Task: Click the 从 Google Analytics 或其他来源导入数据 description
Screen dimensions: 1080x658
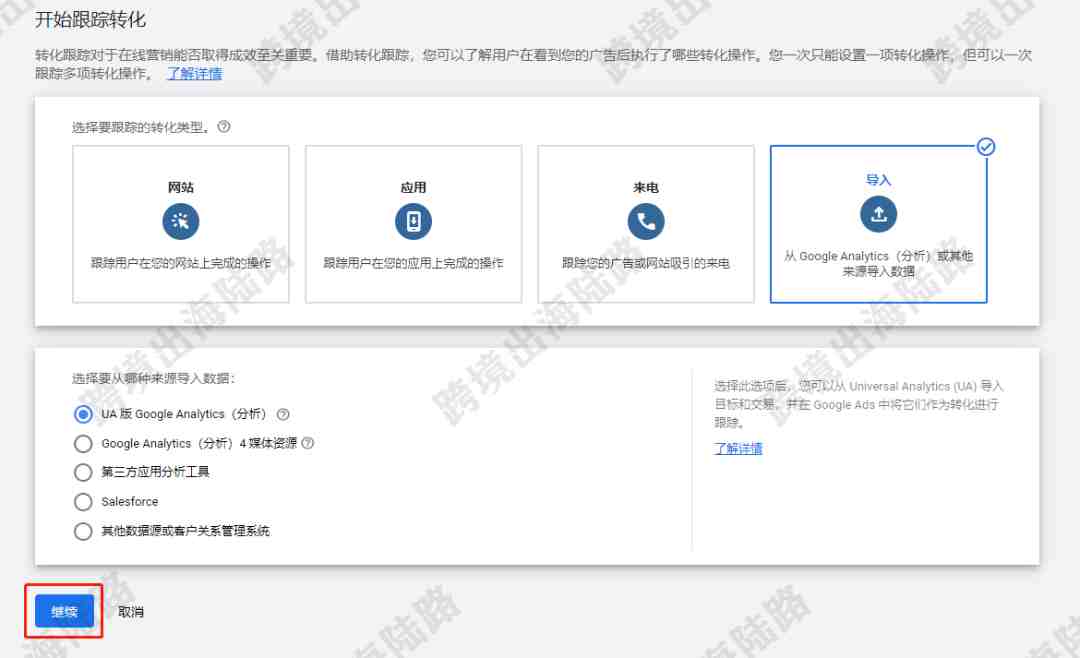Action: click(878, 264)
